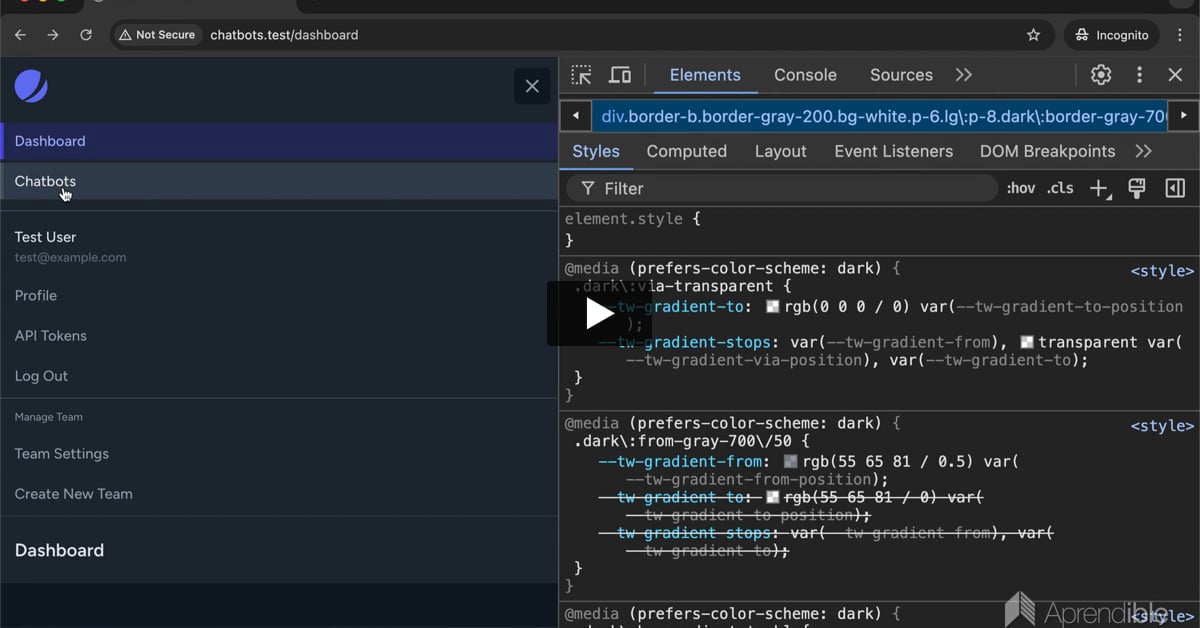Click the inspect element picker icon
The height and width of the screenshot is (628, 1200).
(581, 75)
